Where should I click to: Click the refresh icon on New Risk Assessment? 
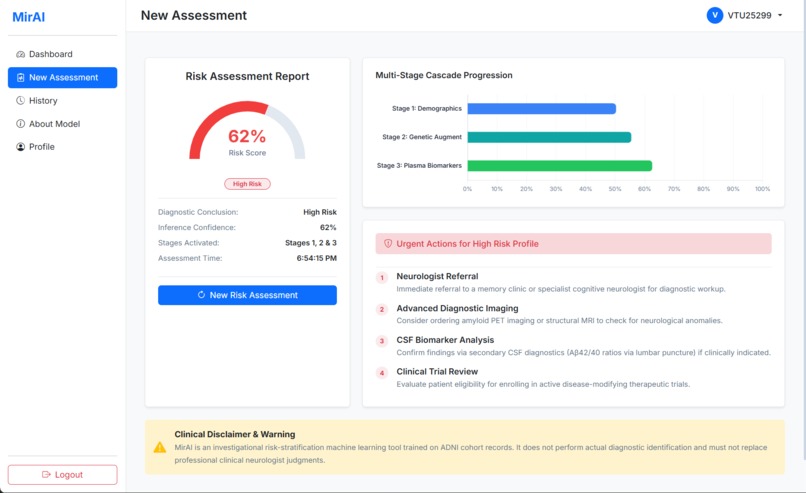(202, 295)
